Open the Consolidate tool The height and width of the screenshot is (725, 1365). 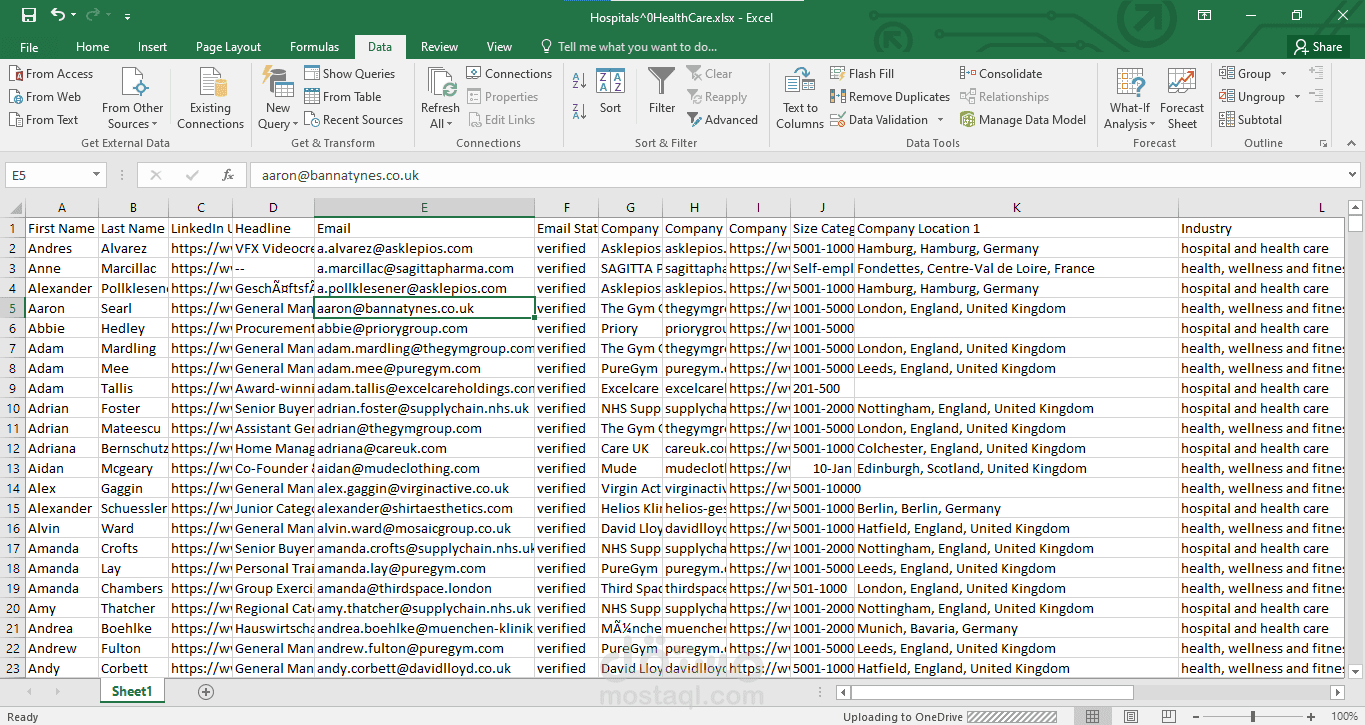click(x=1001, y=74)
